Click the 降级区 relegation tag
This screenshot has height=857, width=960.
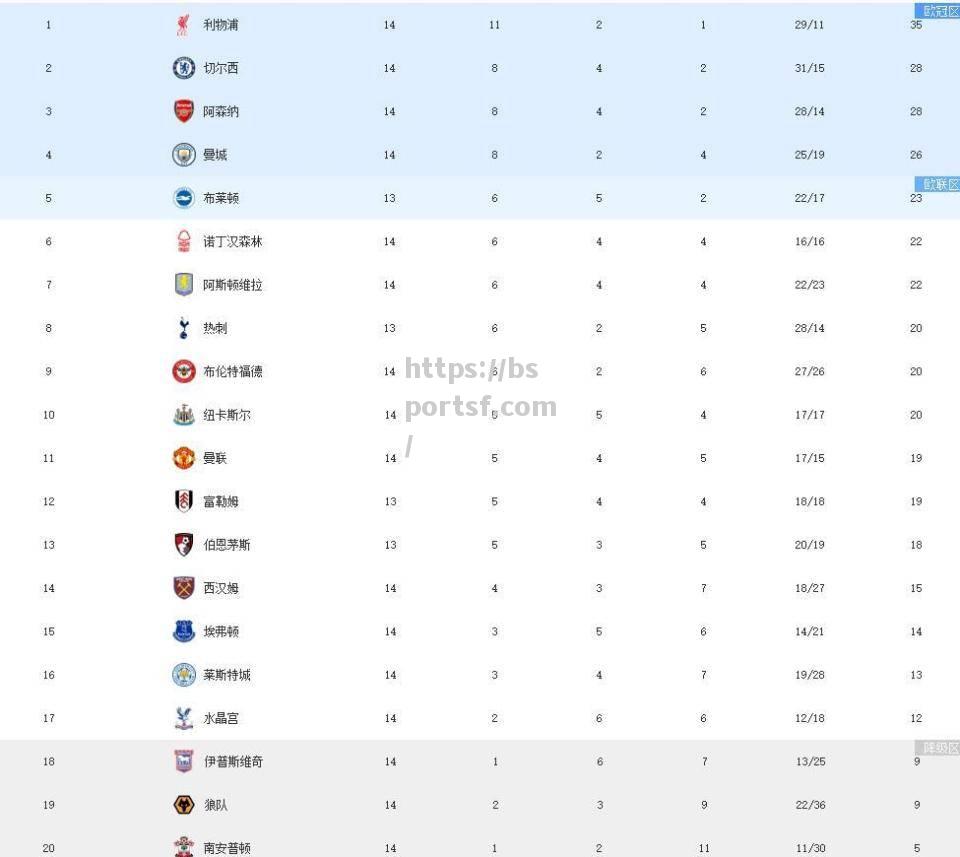[x=937, y=747]
